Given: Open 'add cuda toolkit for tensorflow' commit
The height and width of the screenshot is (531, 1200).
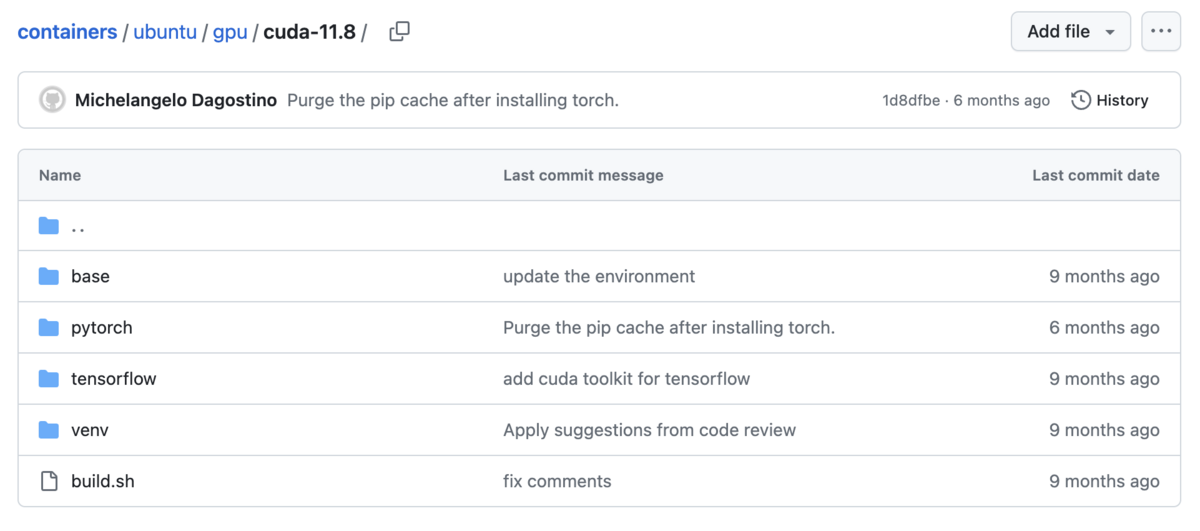Looking at the screenshot, I should 626,379.
